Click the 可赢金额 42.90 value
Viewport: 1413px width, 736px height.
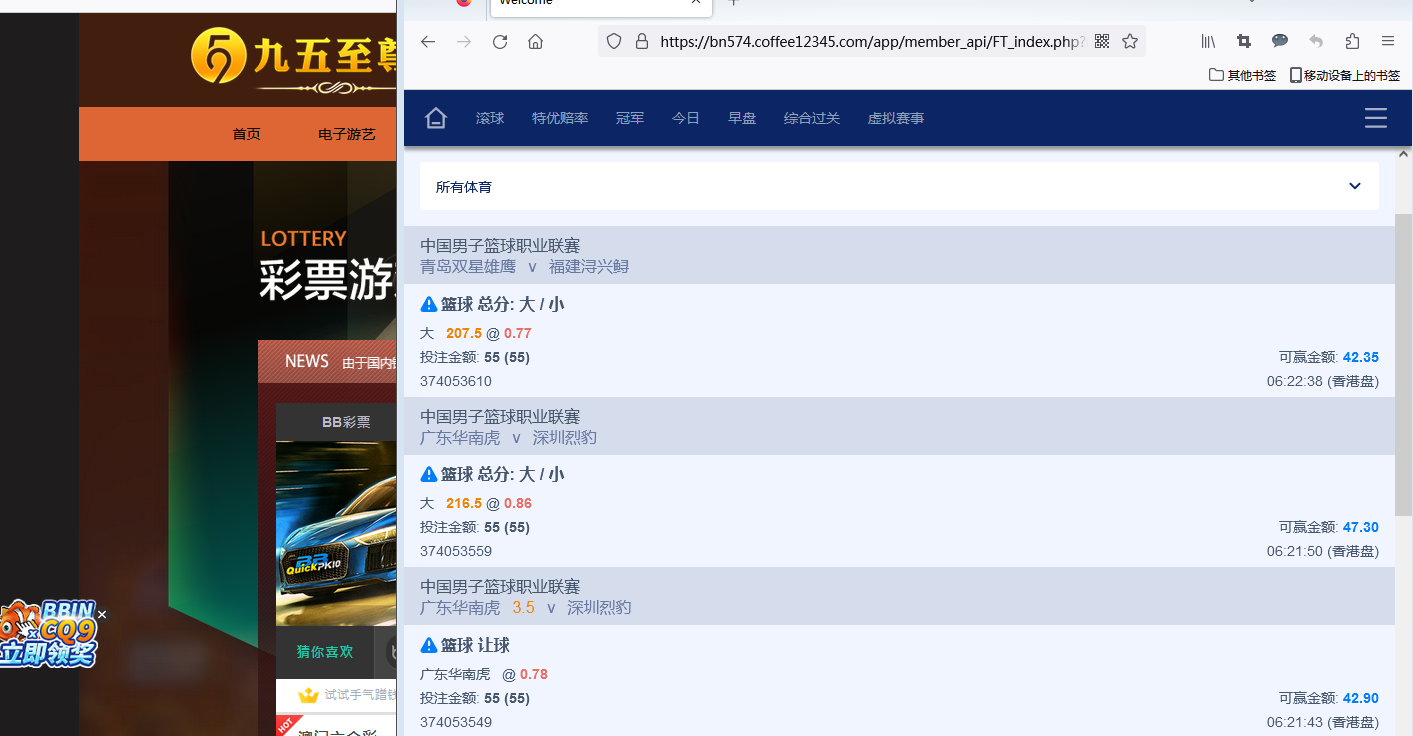pyautogui.click(x=1360, y=698)
